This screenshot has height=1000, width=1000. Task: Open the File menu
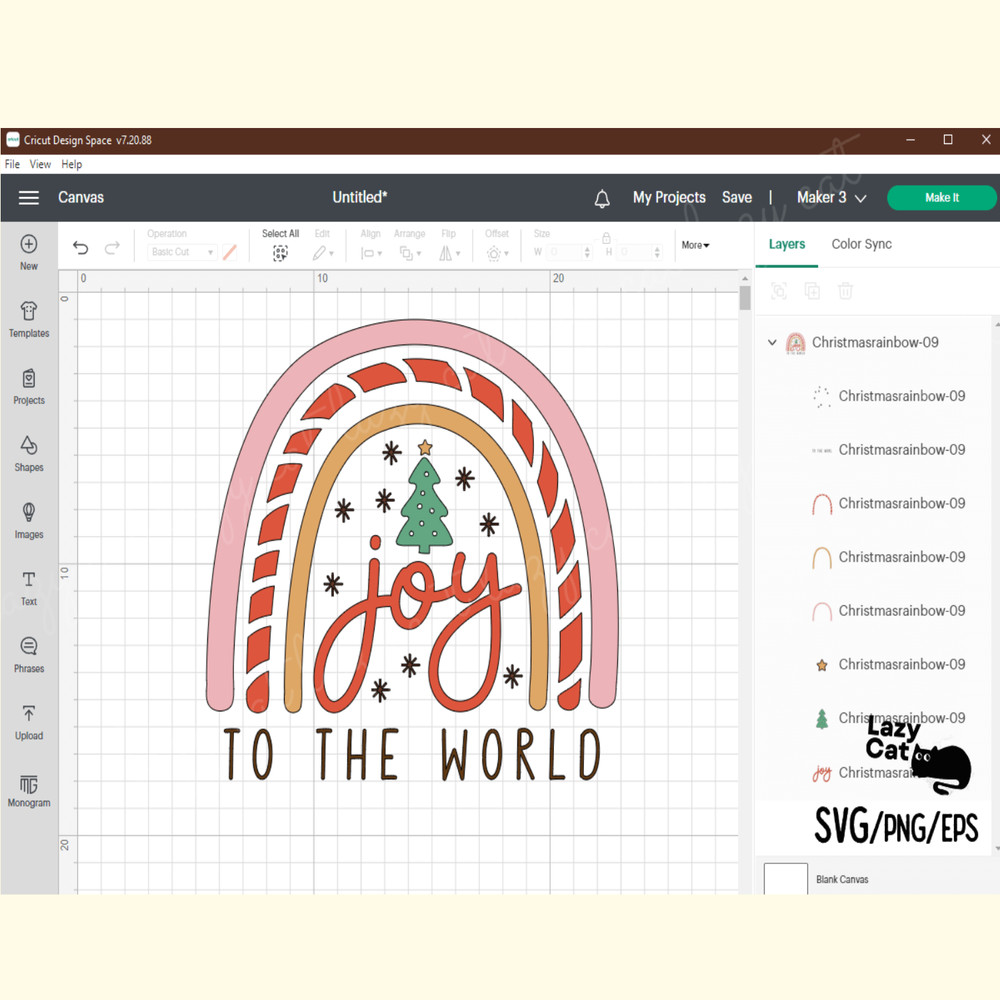click(x=12, y=164)
